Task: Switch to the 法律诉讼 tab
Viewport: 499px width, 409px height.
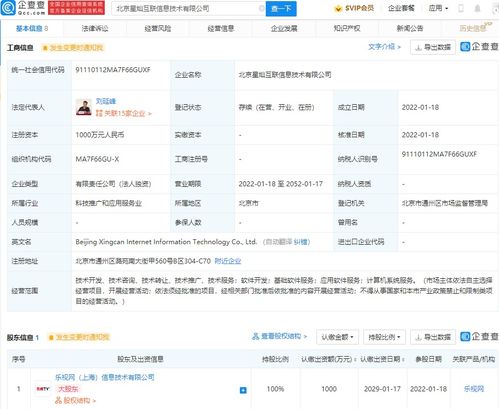Action: click(95, 29)
